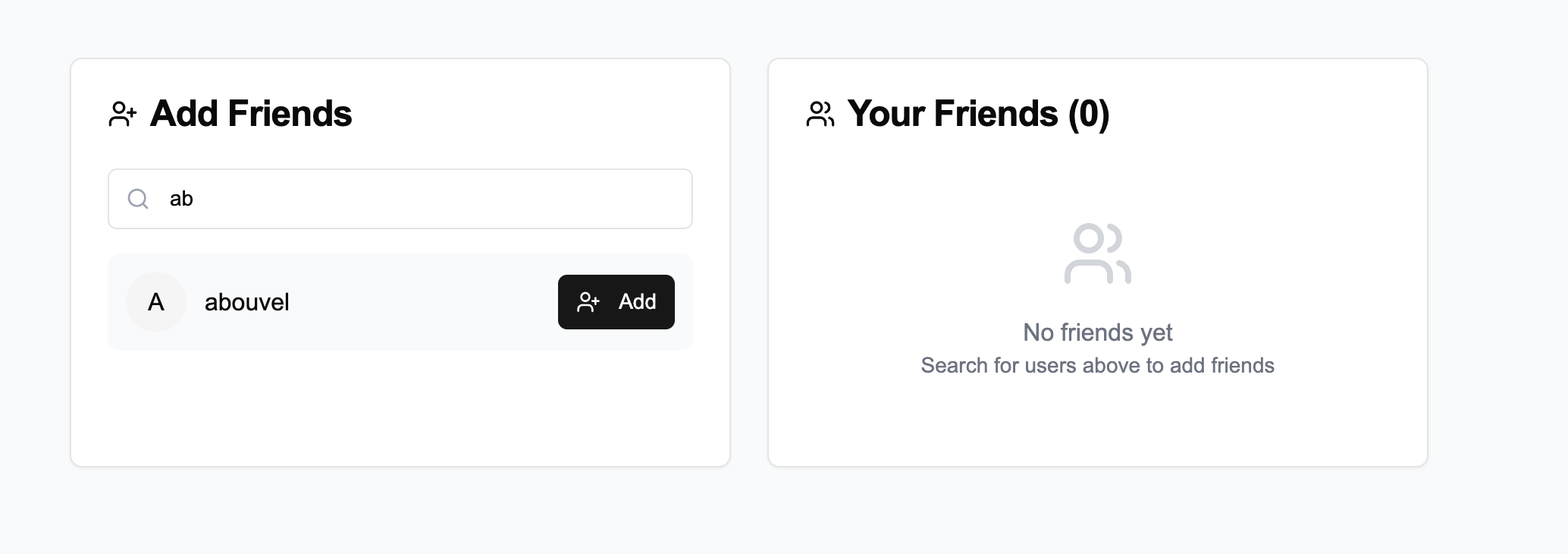Click the typed text "ab" in the search box

pyautogui.click(x=181, y=199)
